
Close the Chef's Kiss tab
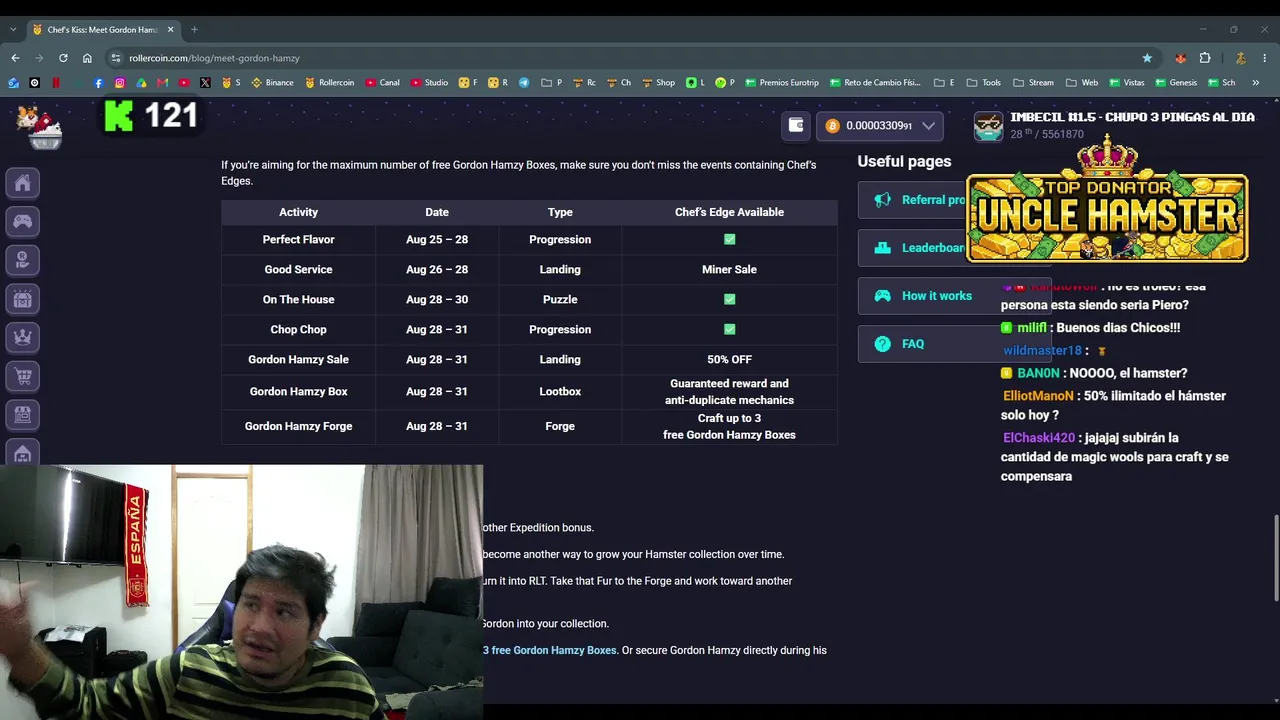click(170, 30)
